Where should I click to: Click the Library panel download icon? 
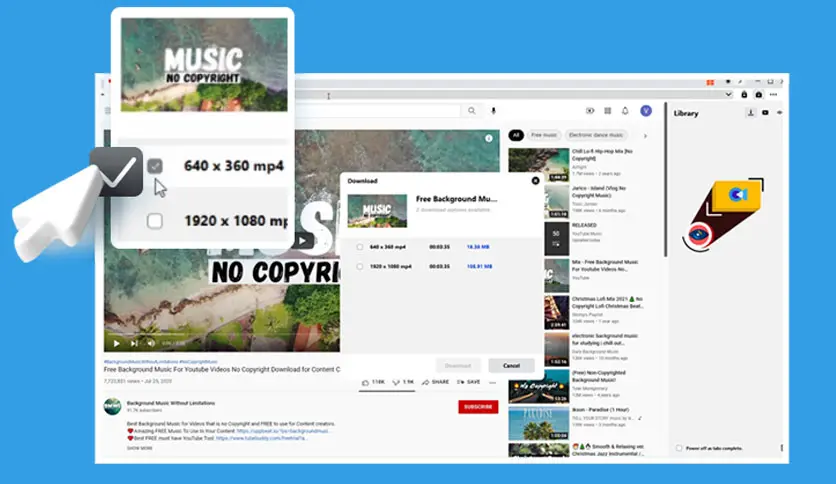click(x=751, y=112)
